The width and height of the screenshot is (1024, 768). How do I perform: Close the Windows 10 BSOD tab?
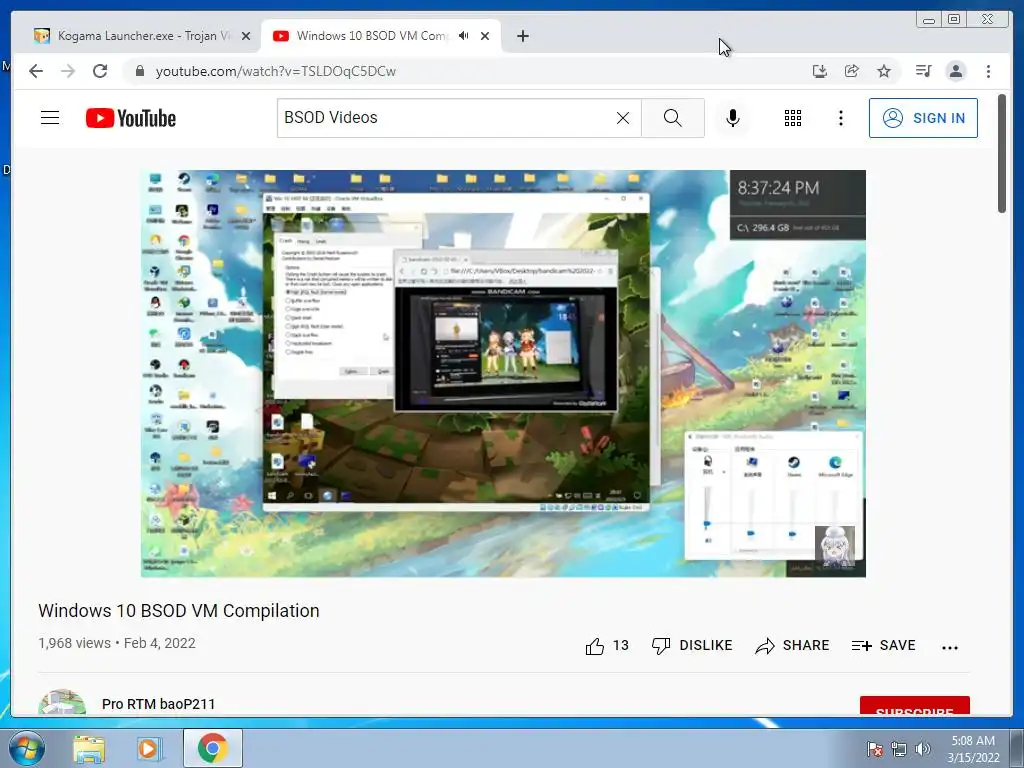485,36
